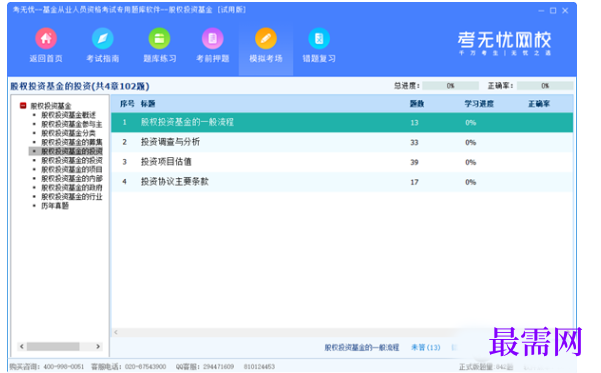Open the 未答(13) unanswered link
The height and width of the screenshot is (373, 601).
425,347
